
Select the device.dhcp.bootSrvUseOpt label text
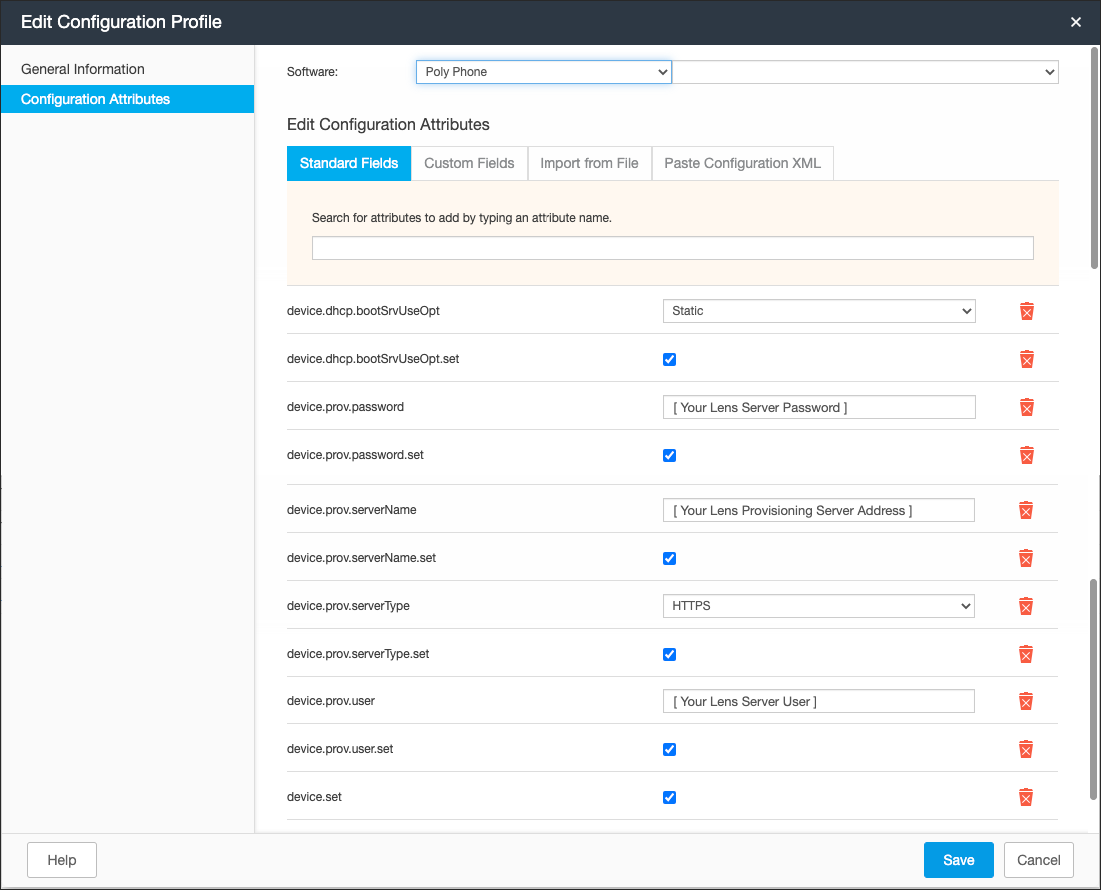[363, 310]
